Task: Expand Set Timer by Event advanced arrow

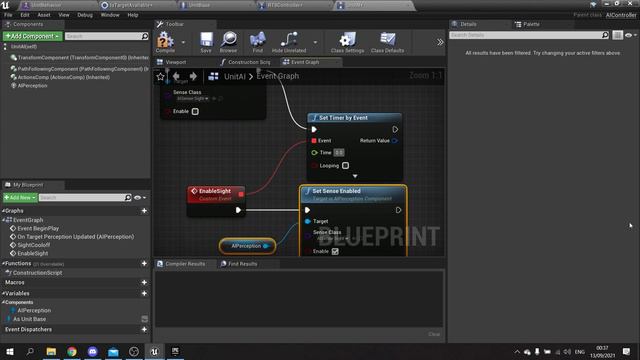Action: tap(355, 176)
